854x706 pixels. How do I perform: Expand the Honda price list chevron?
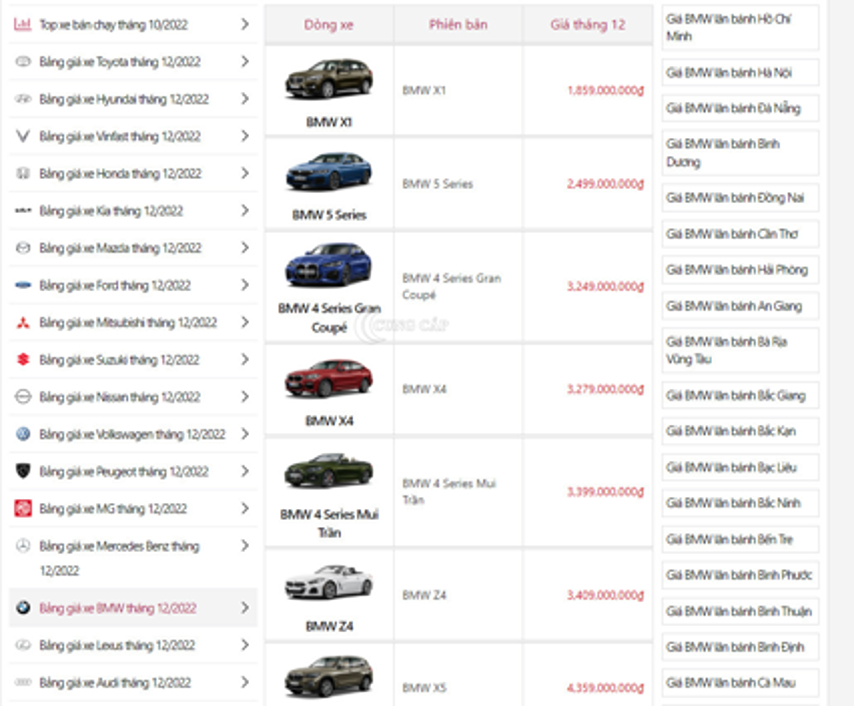click(x=245, y=173)
